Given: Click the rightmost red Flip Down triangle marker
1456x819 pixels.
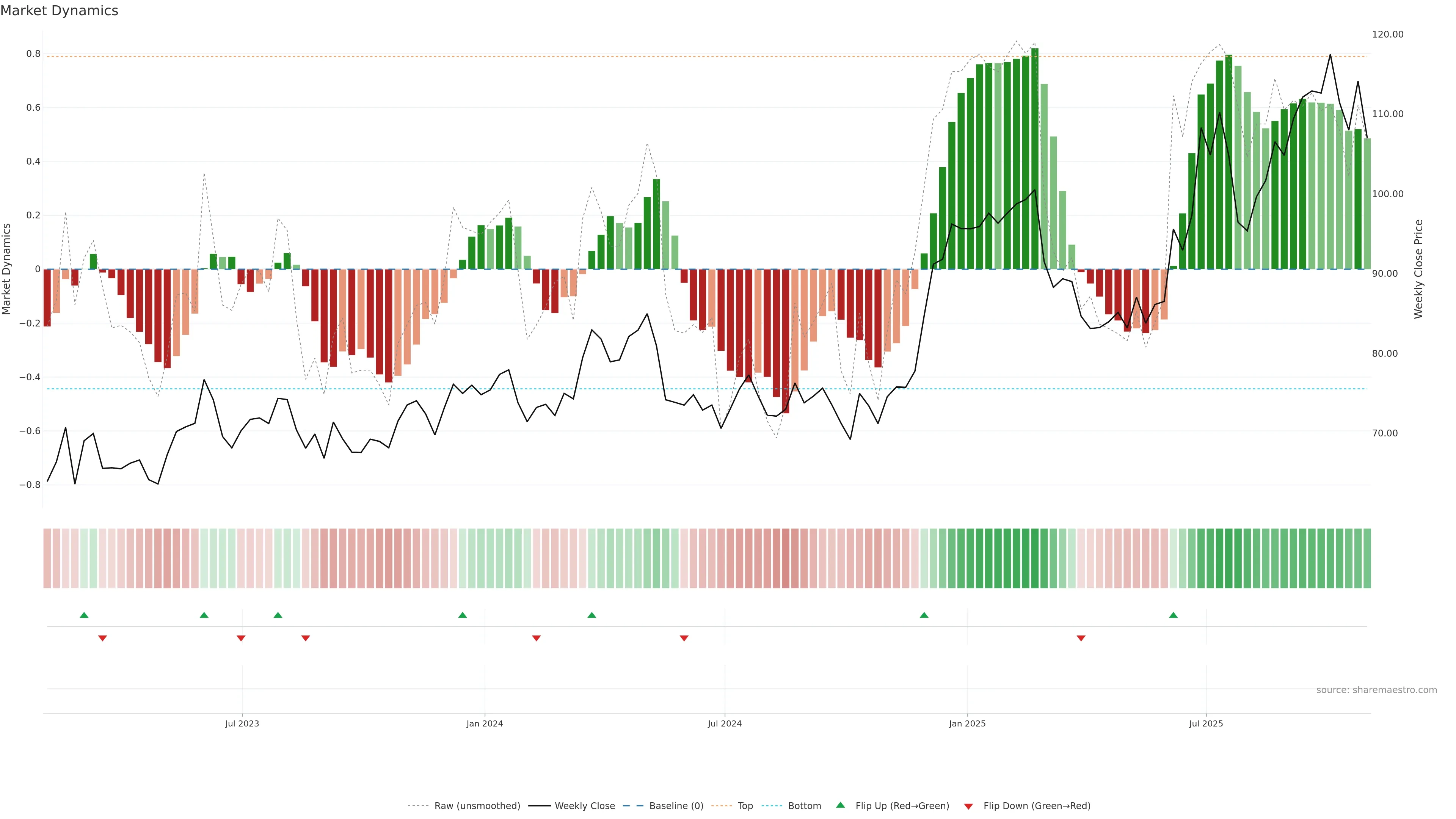Looking at the screenshot, I should click(1081, 638).
